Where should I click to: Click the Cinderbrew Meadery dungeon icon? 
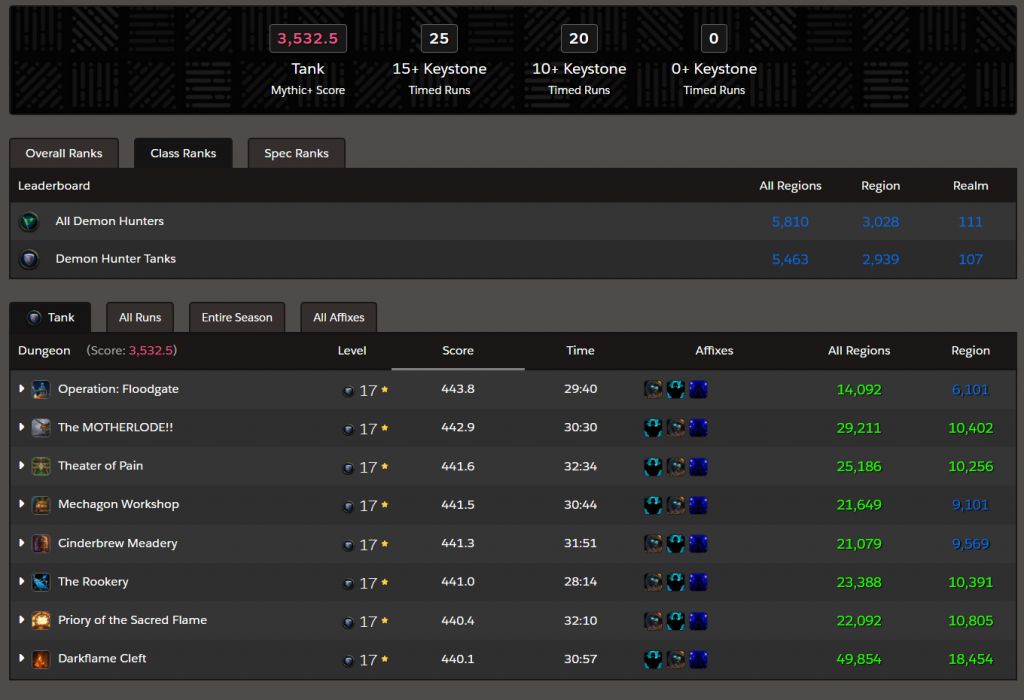pos(41,544)
